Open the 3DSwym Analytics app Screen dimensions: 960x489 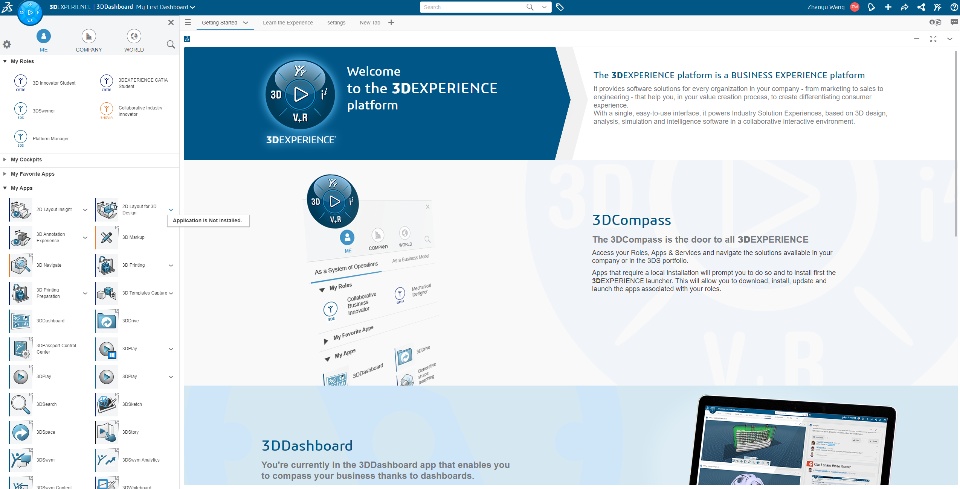107,460
